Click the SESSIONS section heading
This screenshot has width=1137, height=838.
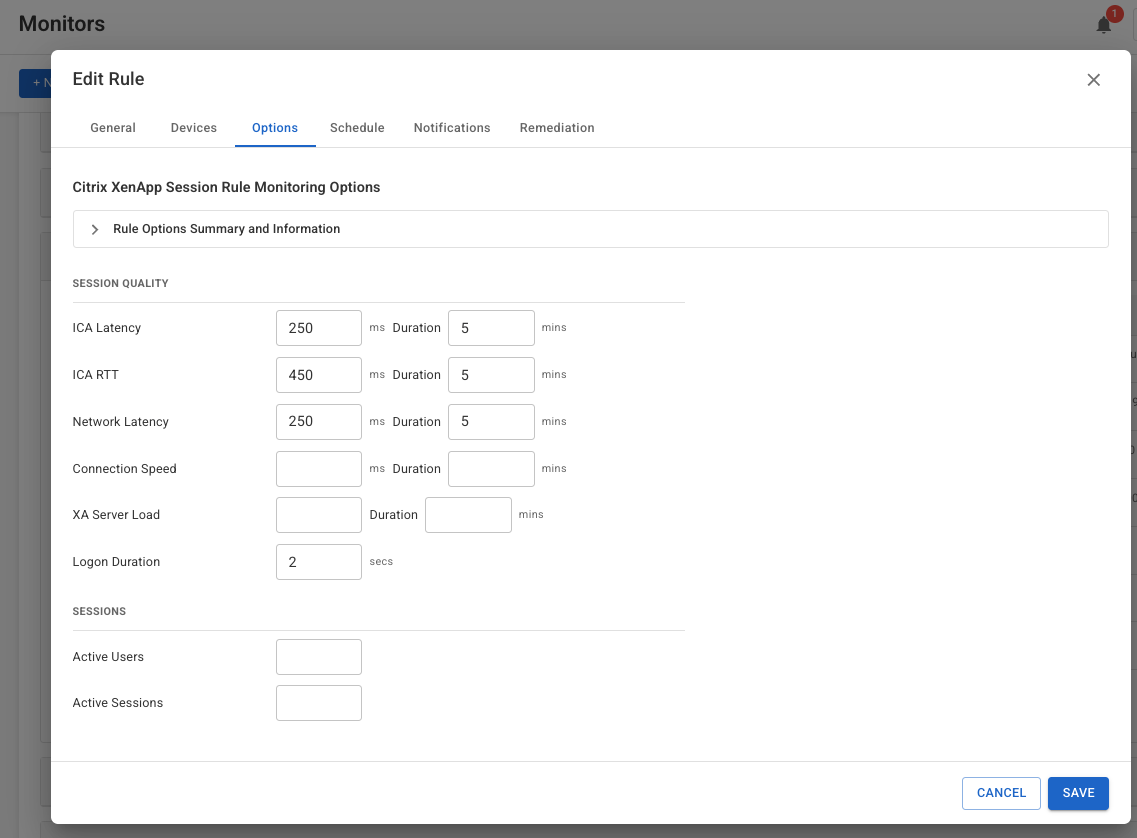click(x=99, y=611)
